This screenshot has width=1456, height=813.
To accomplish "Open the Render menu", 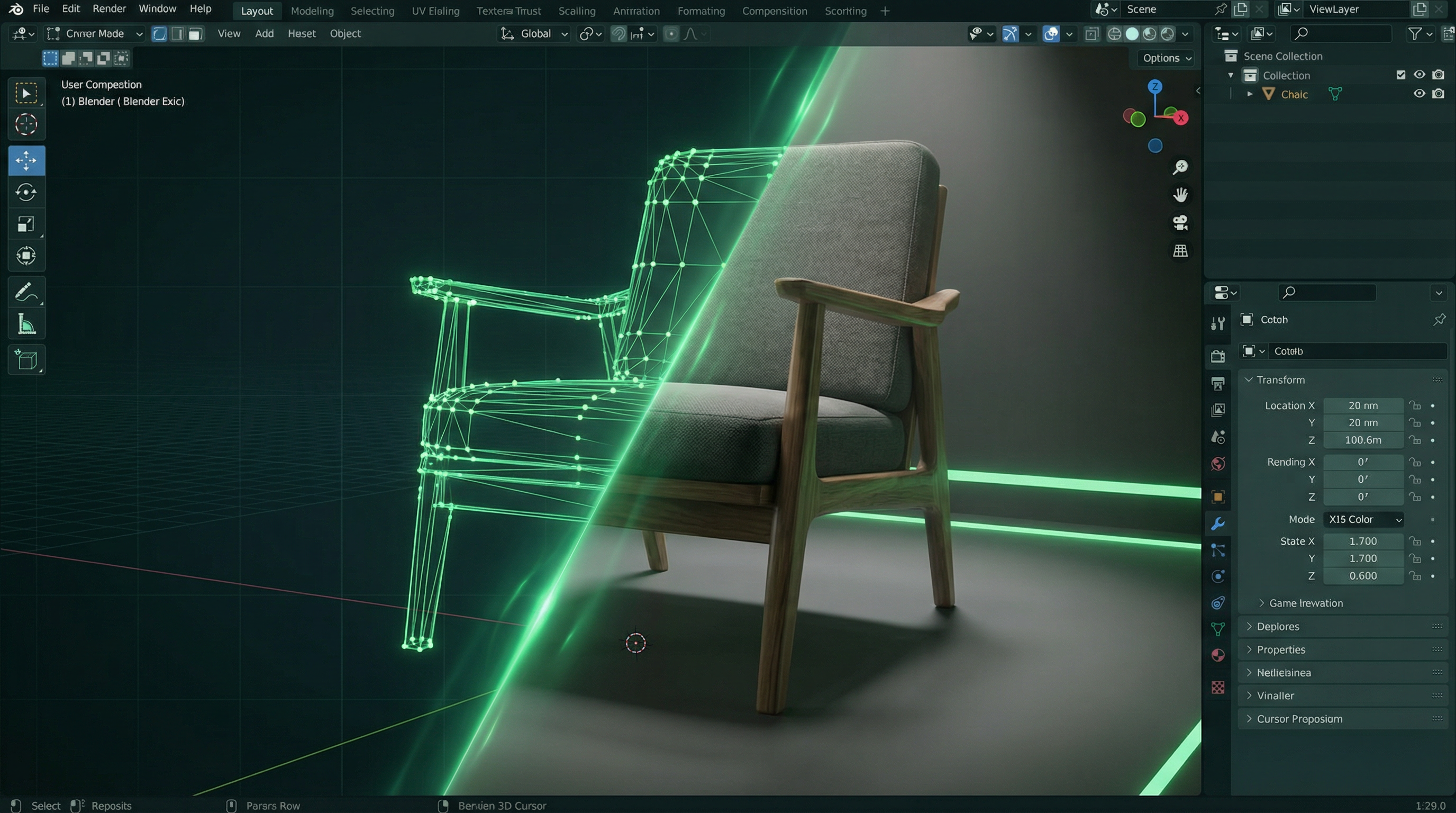I will [108, 8].
